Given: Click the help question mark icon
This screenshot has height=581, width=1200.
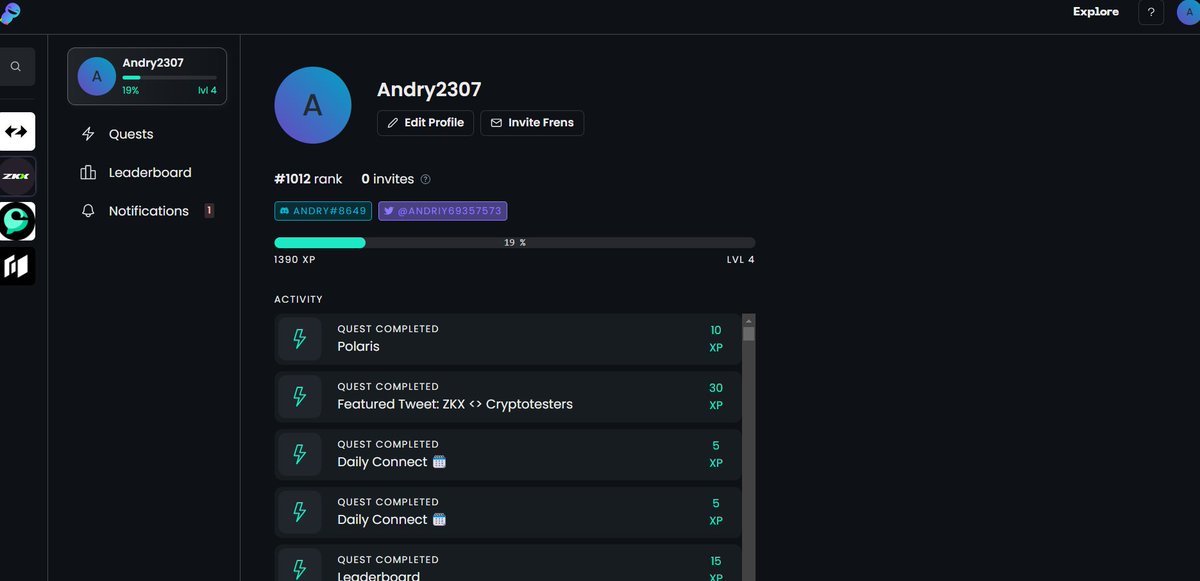Looking at the screenshot, I should click(x=1151, y=12).
